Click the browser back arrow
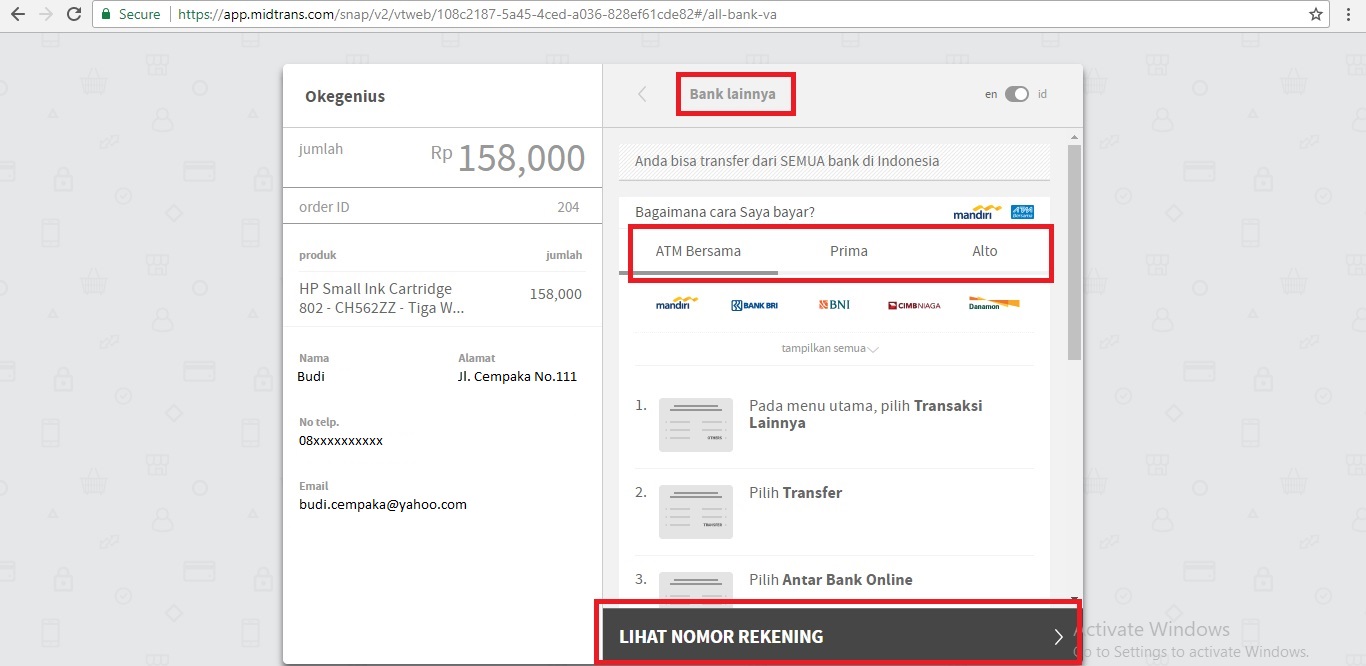The width and height of the screenshot is (1366, 666). coord(17,15)
